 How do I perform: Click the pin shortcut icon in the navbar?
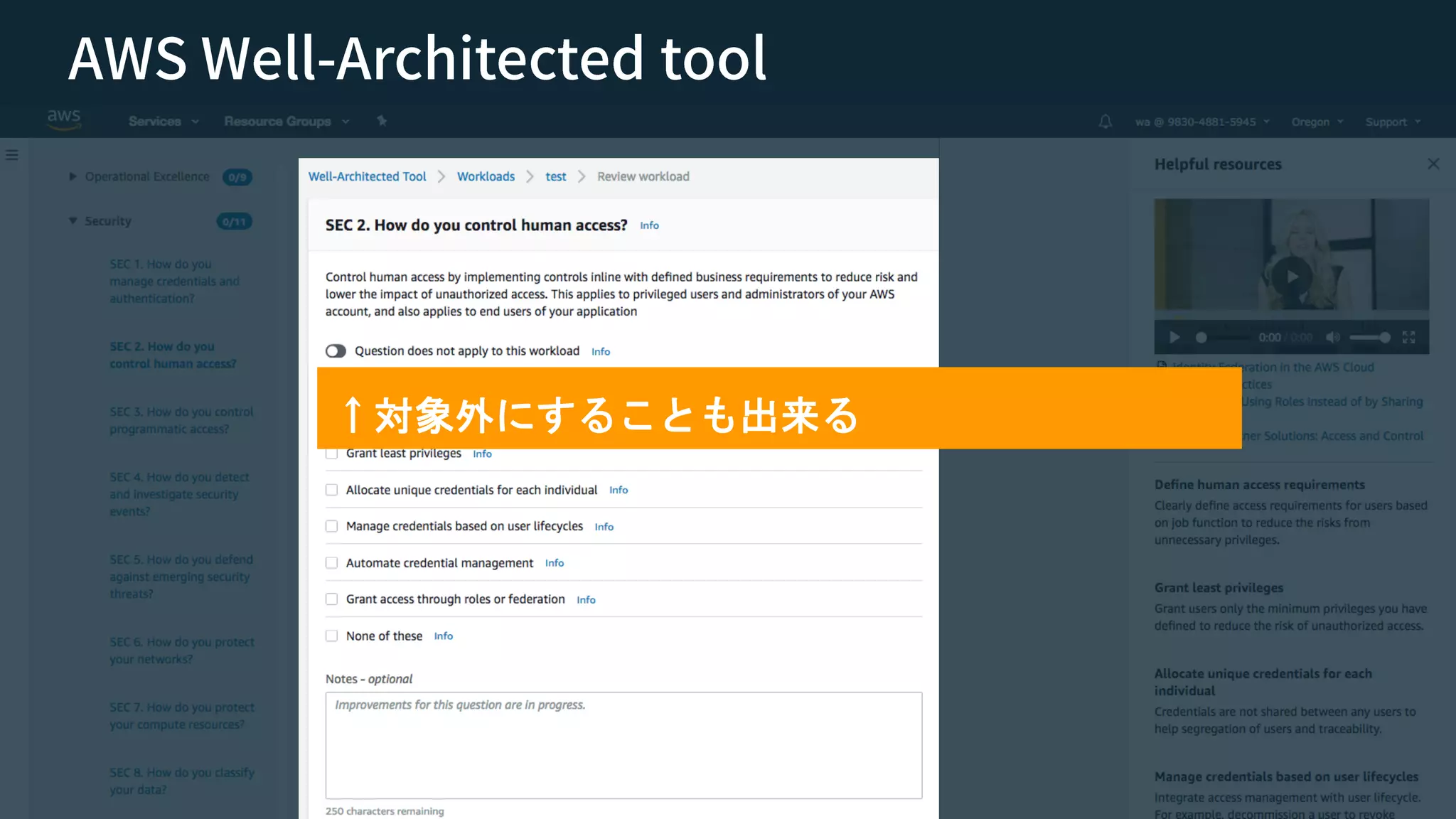[x=382, y=121]
